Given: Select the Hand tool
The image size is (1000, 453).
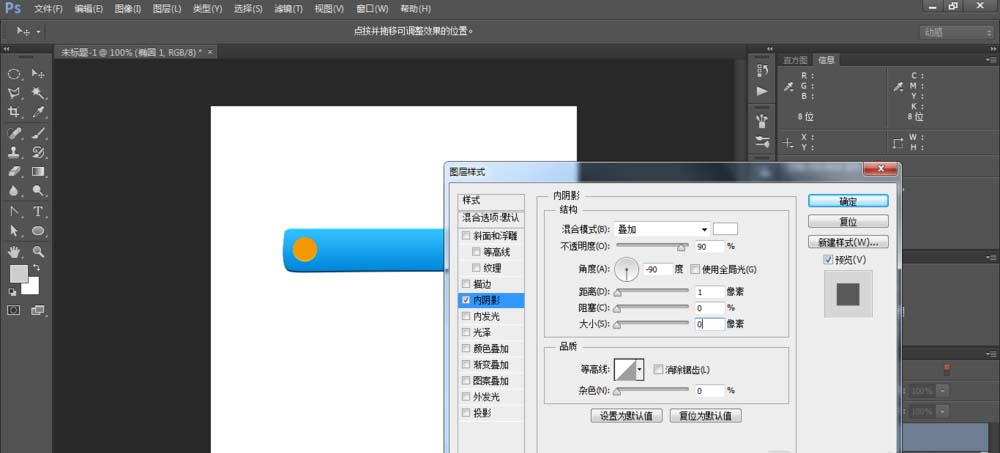Looking at the screenshot, I should click(x=14, y=252).
